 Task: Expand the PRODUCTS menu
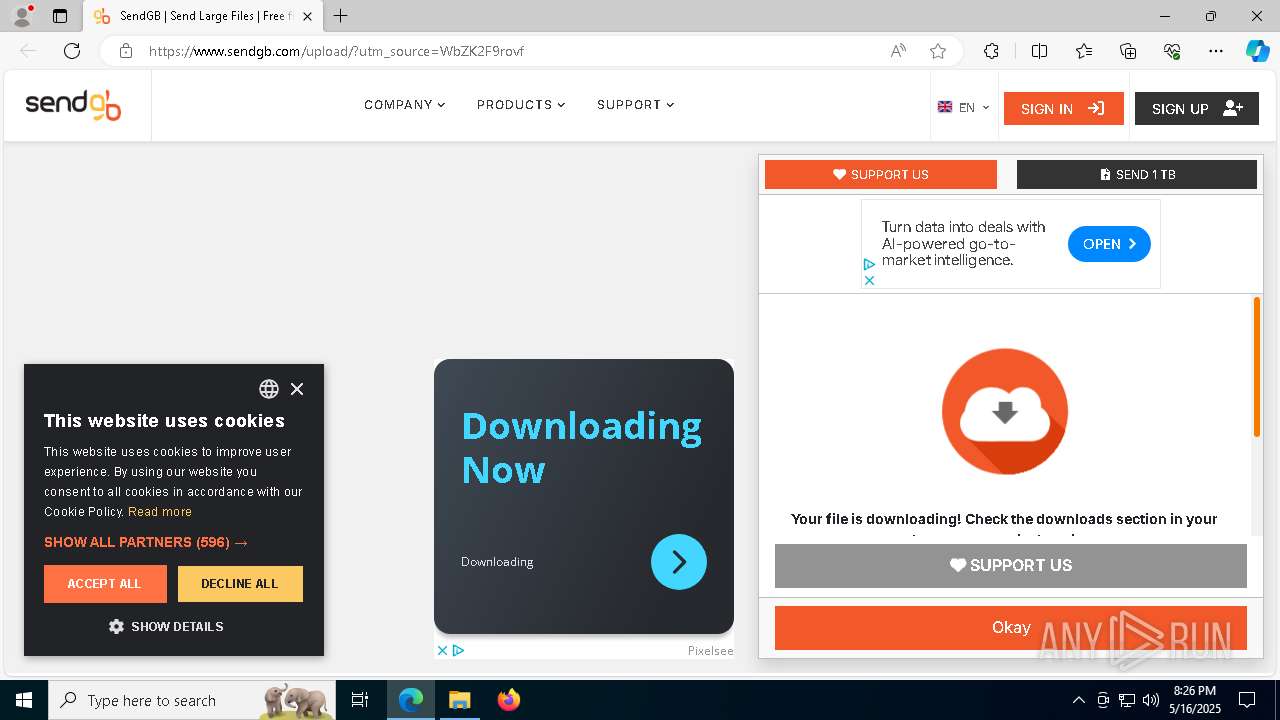521,105
